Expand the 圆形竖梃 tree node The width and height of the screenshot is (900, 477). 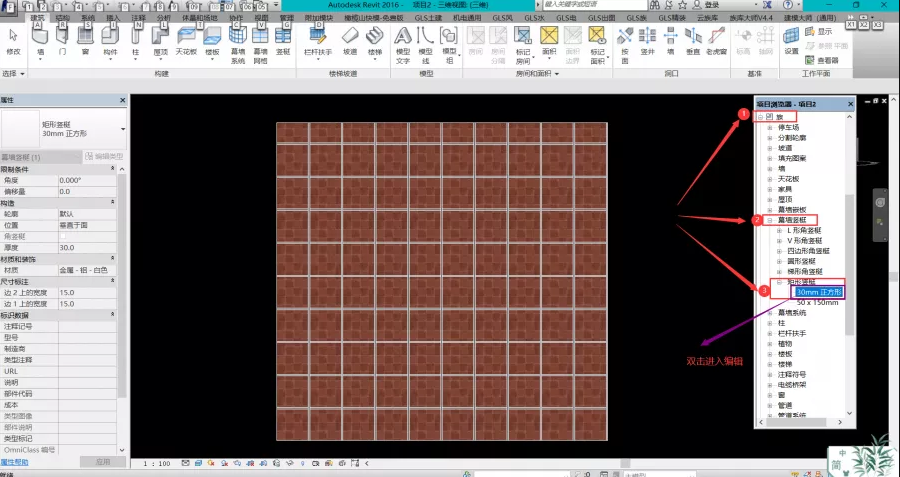pos(780,261)
